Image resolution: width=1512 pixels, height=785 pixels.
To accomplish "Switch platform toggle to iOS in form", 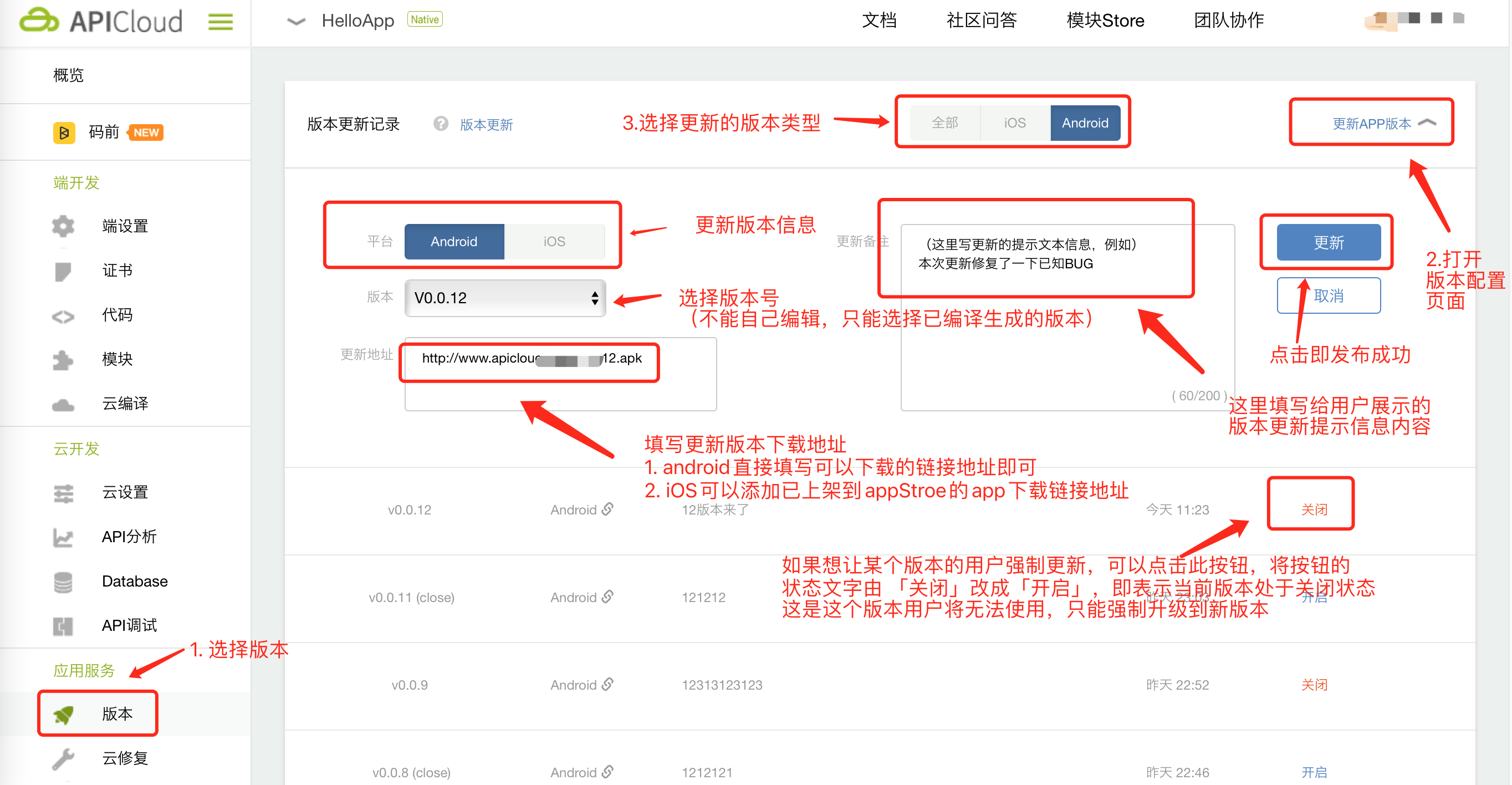I will click(x=554, y=241).
